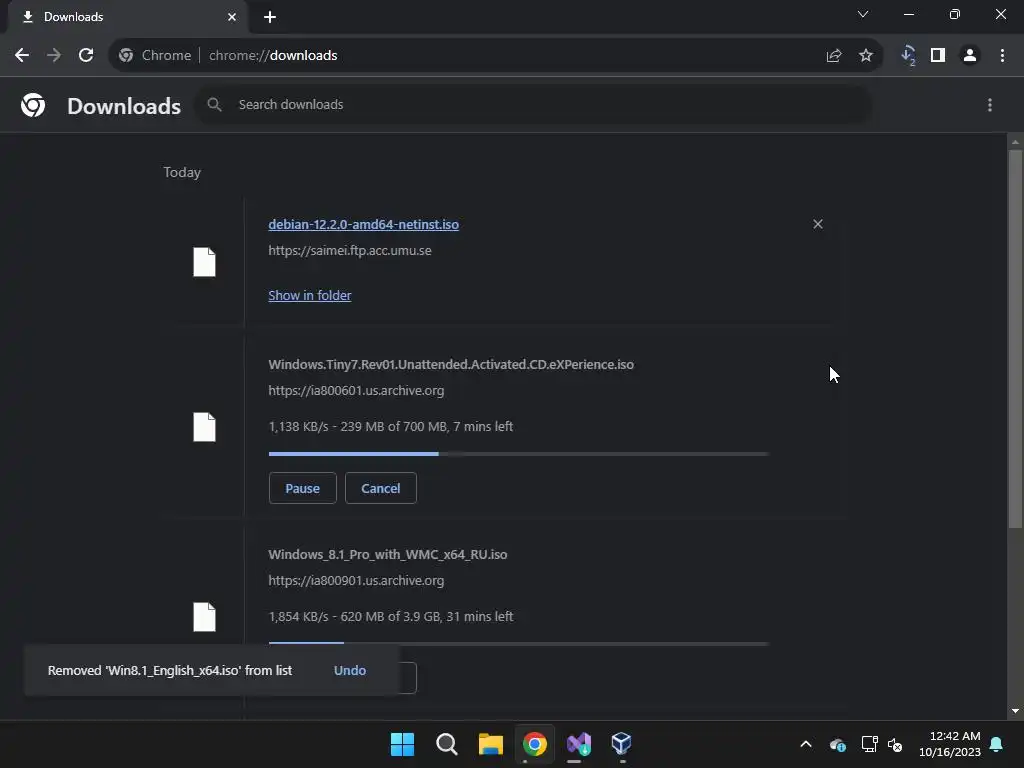Viewport: 1024px width, 768px height.
Task: Open the toolbar downloads indicator icon
Action: click(908, 56)
